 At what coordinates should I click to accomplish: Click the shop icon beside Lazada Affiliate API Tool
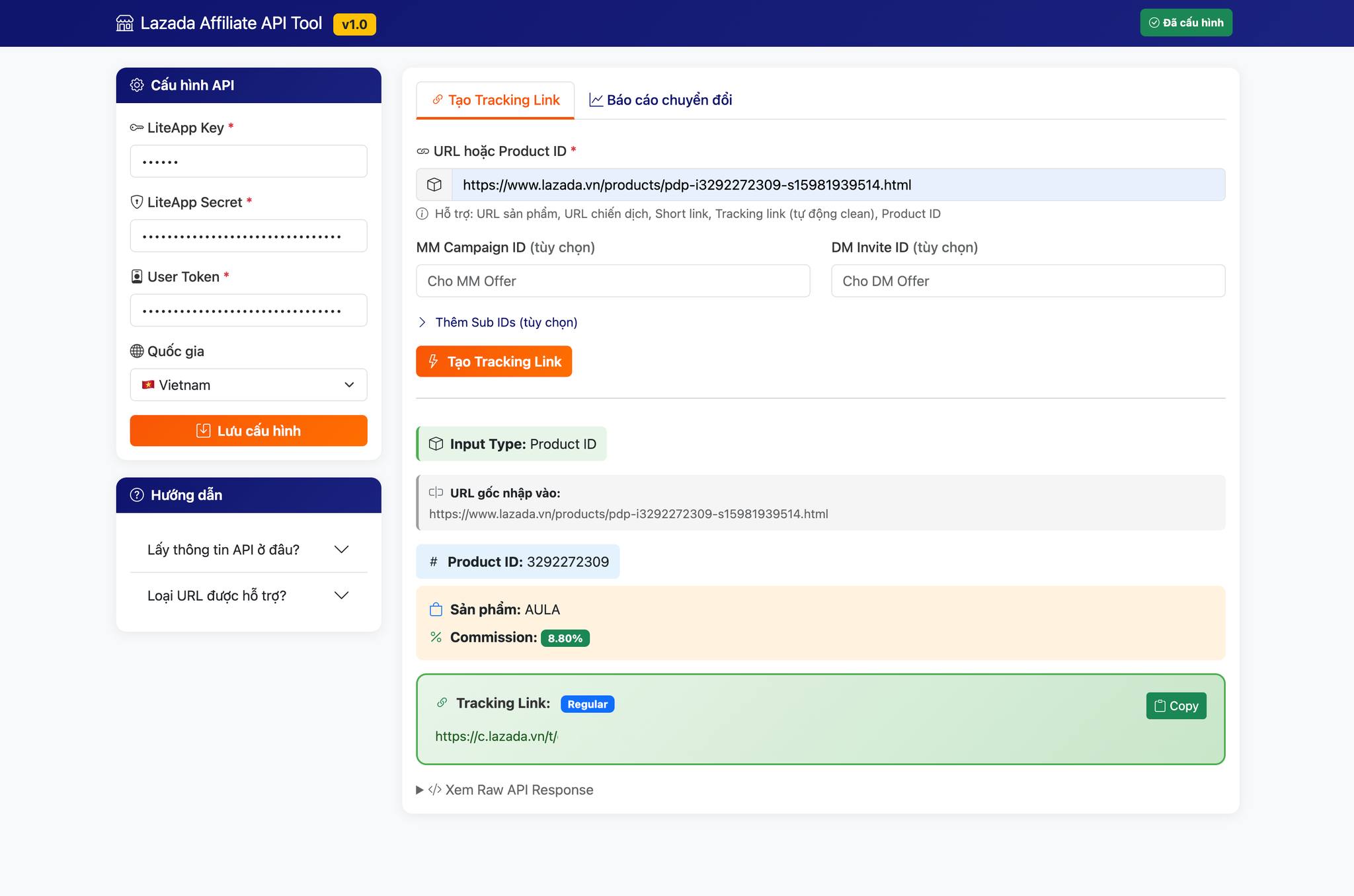click(124, 24)
